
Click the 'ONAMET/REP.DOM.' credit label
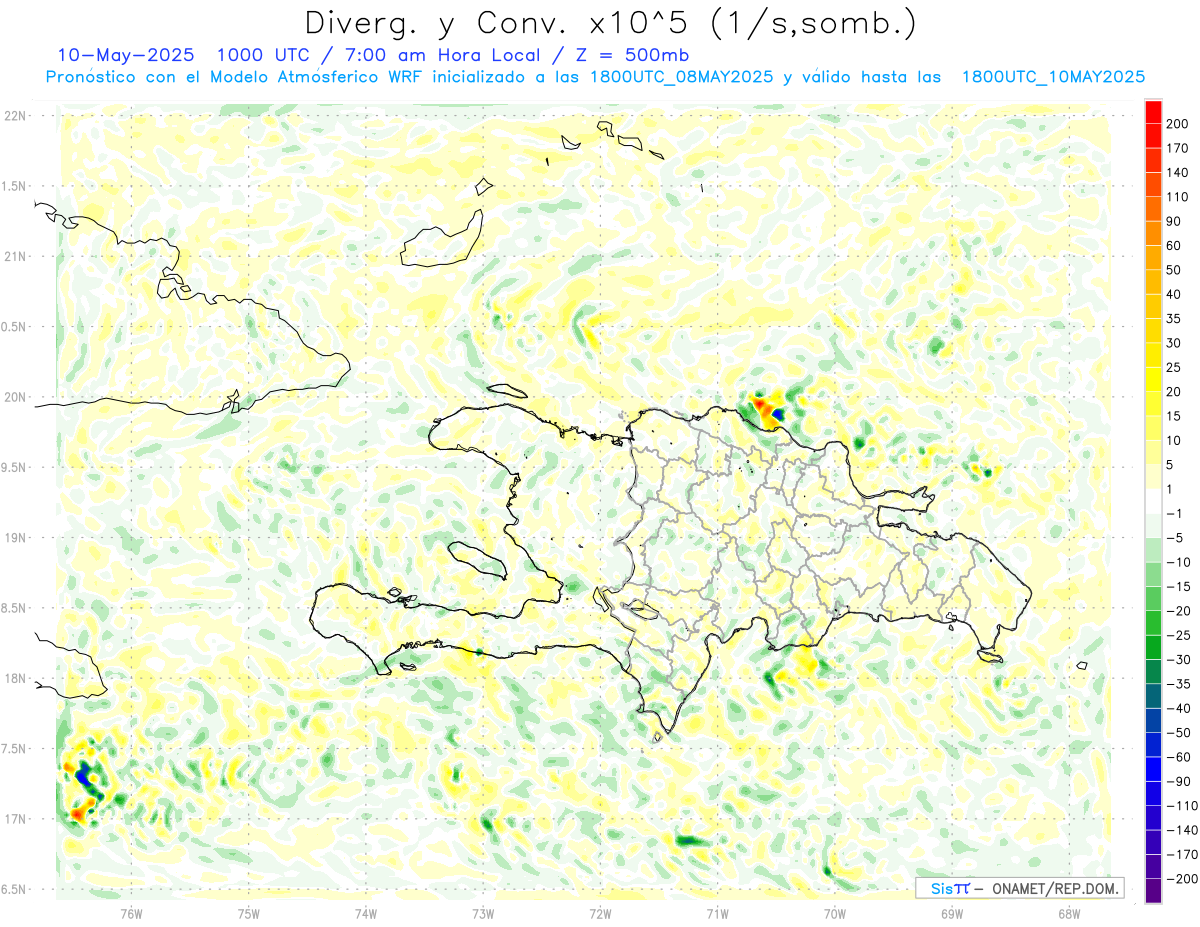[1055, 888]
